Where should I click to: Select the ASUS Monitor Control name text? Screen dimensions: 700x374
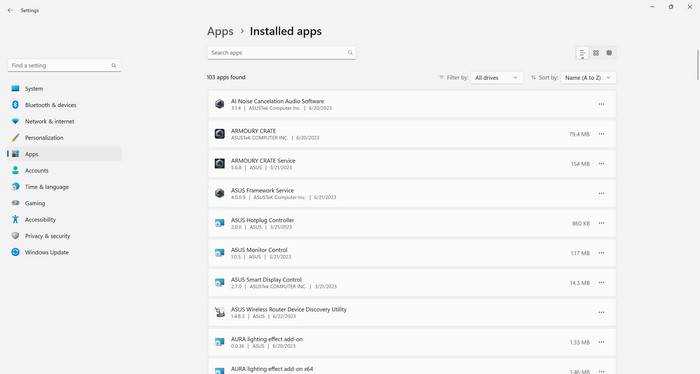click(259, 250)
